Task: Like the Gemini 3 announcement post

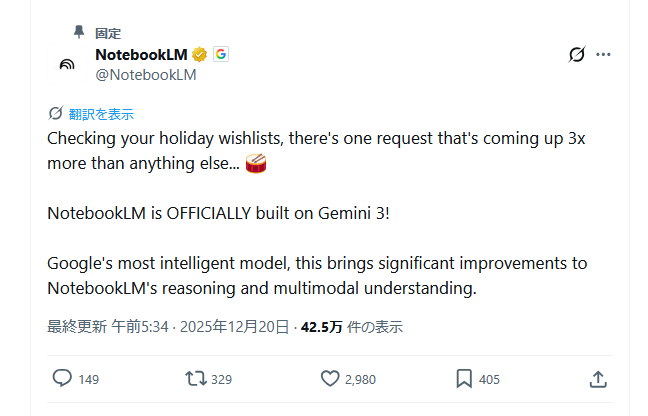Action: point(331,379)
